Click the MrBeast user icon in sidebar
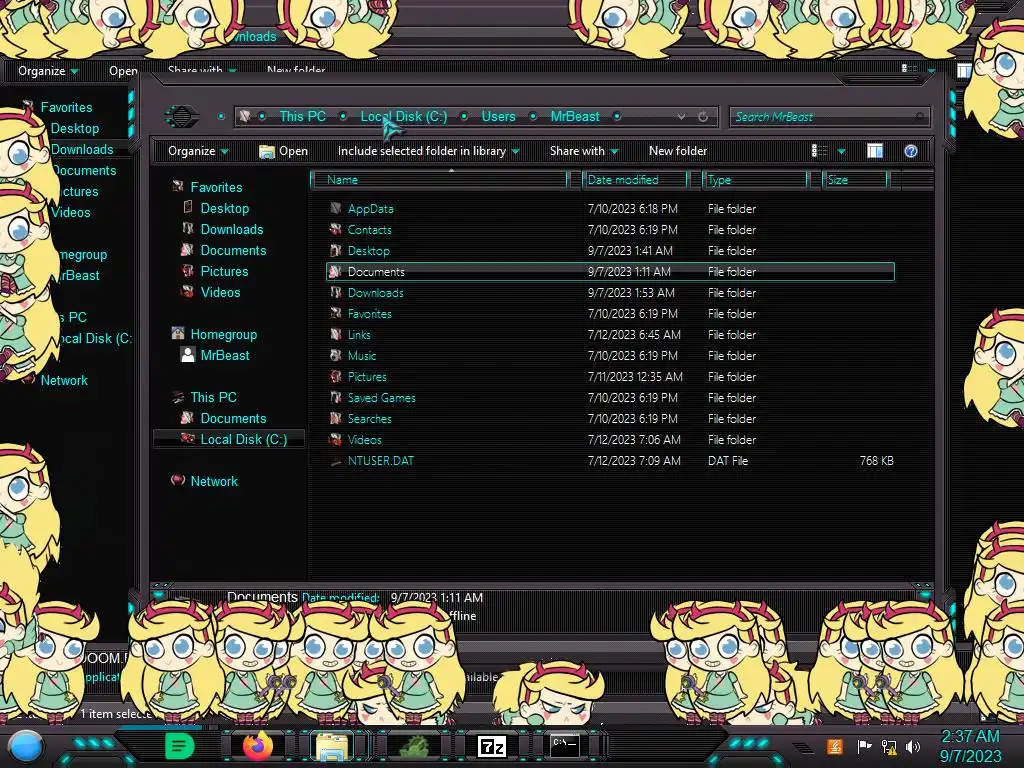 point(187,355)
